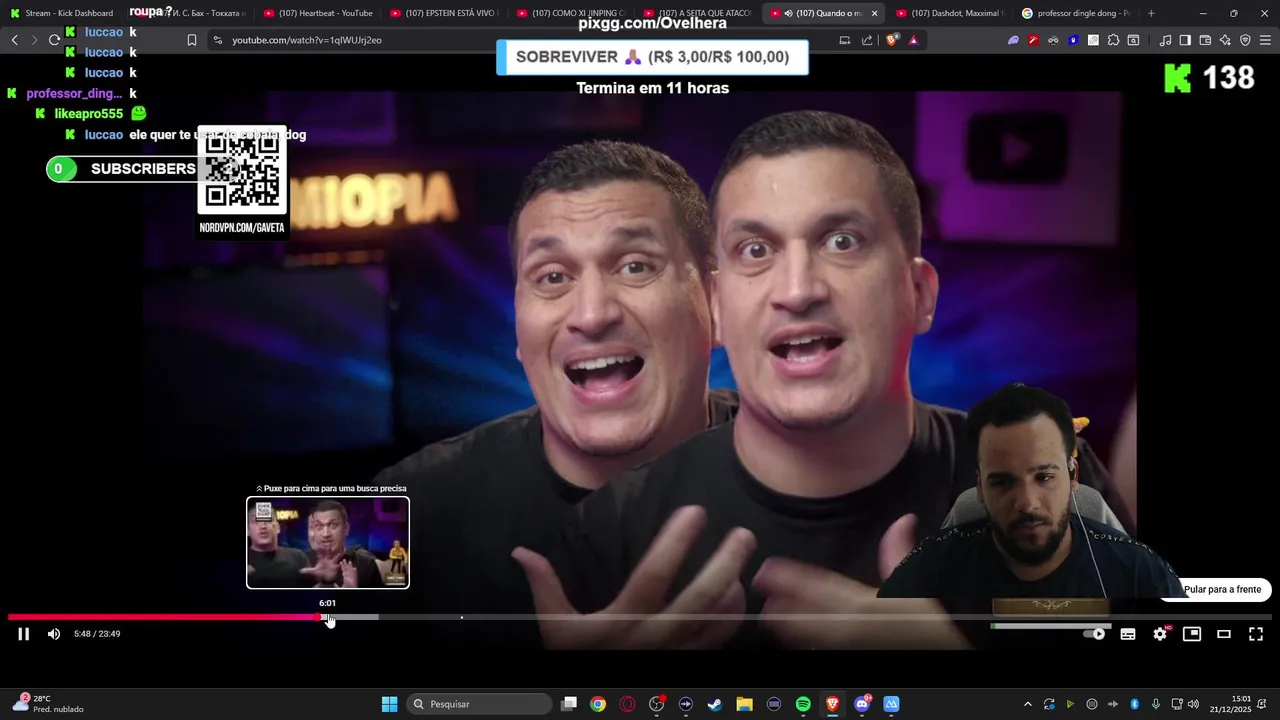Click the Pesquisar taskbar search box
Image resolution: width=1280 pixels, height=720 pixels.
(480, 704)
